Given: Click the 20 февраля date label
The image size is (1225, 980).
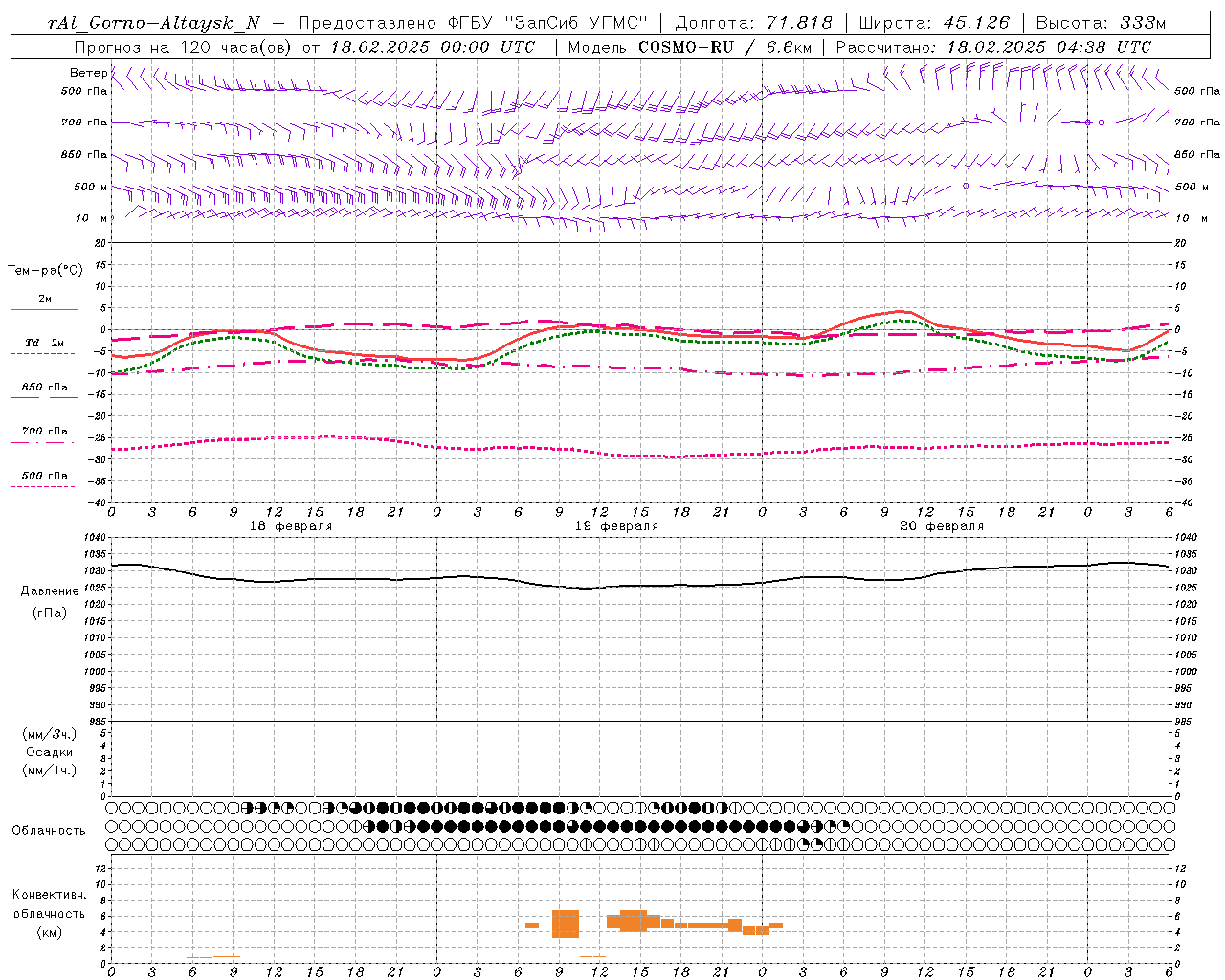Looking at the screenshot, I should [x=942, y=526].
